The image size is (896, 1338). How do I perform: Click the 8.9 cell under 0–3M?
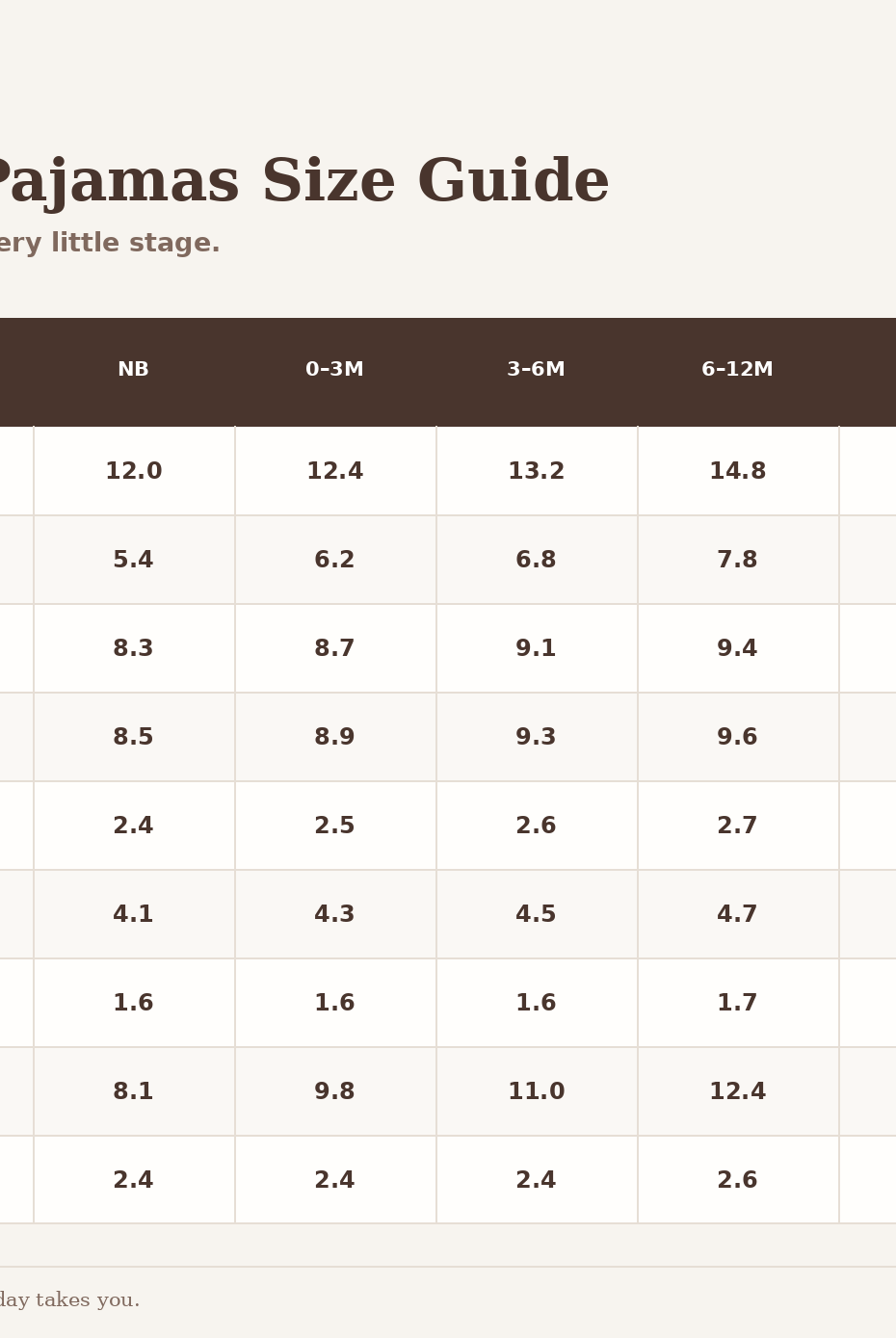coord(335,737)
